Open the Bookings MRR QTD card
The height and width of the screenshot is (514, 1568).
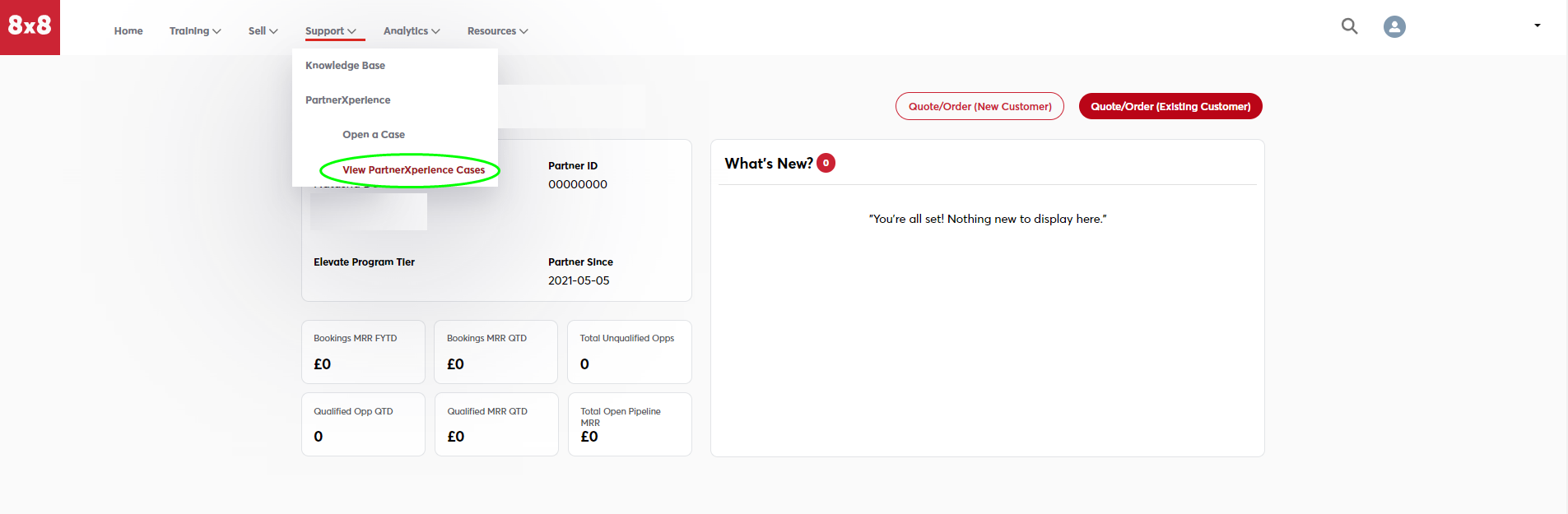coord(496,352)
